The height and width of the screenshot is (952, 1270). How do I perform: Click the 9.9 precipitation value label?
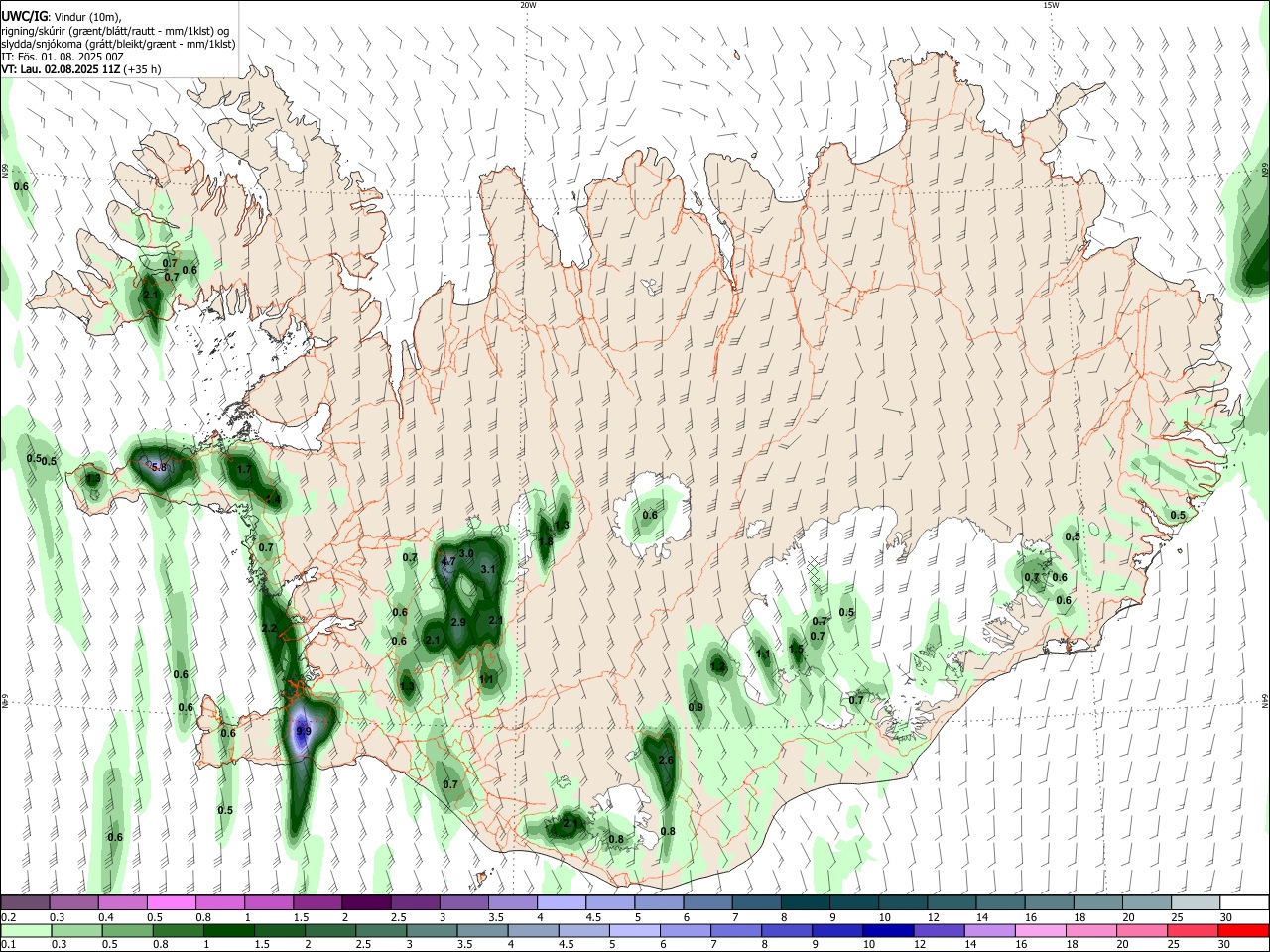(304, 732)
